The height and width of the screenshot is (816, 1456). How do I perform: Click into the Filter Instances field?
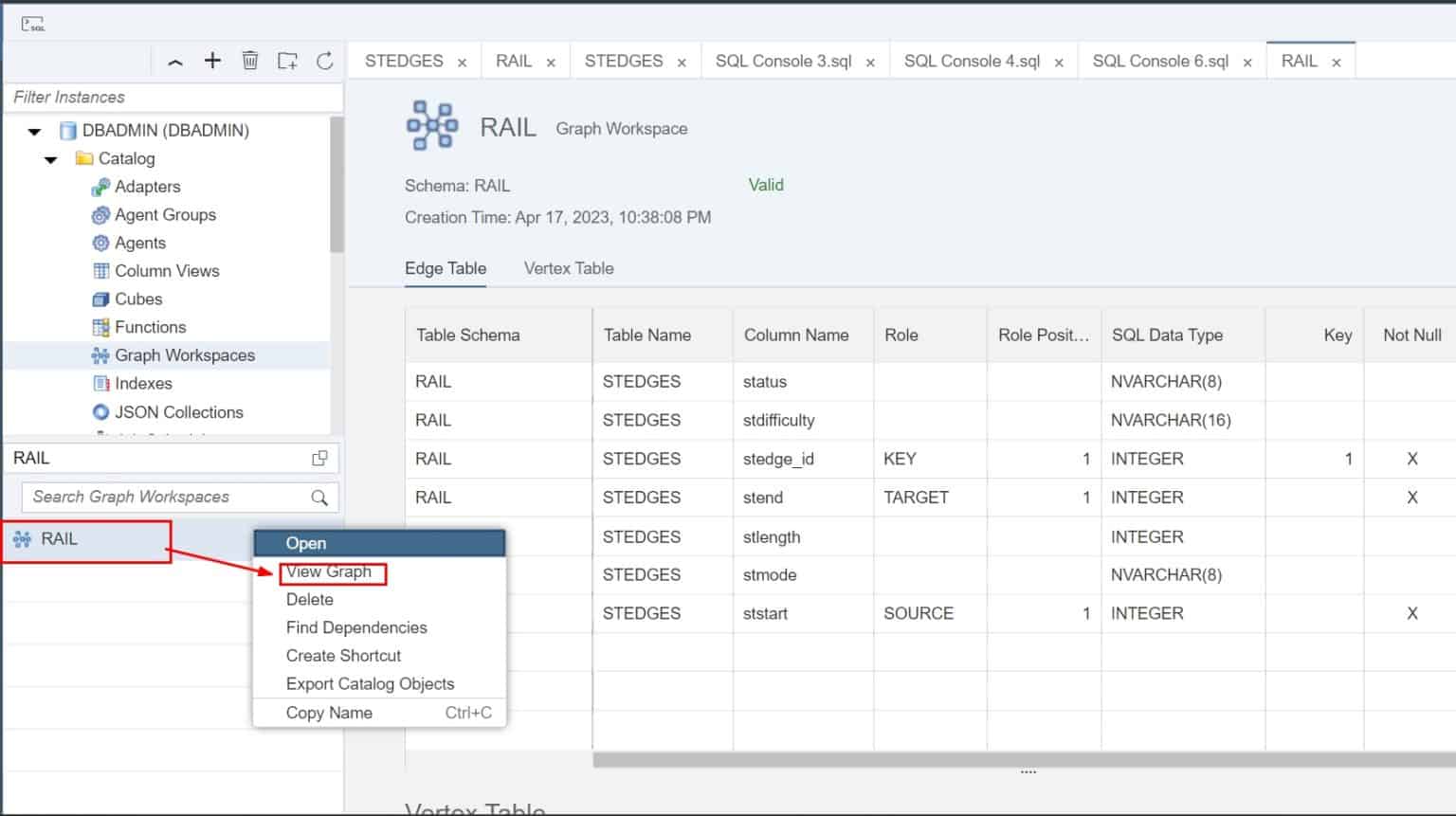click(x=173, y=97)
